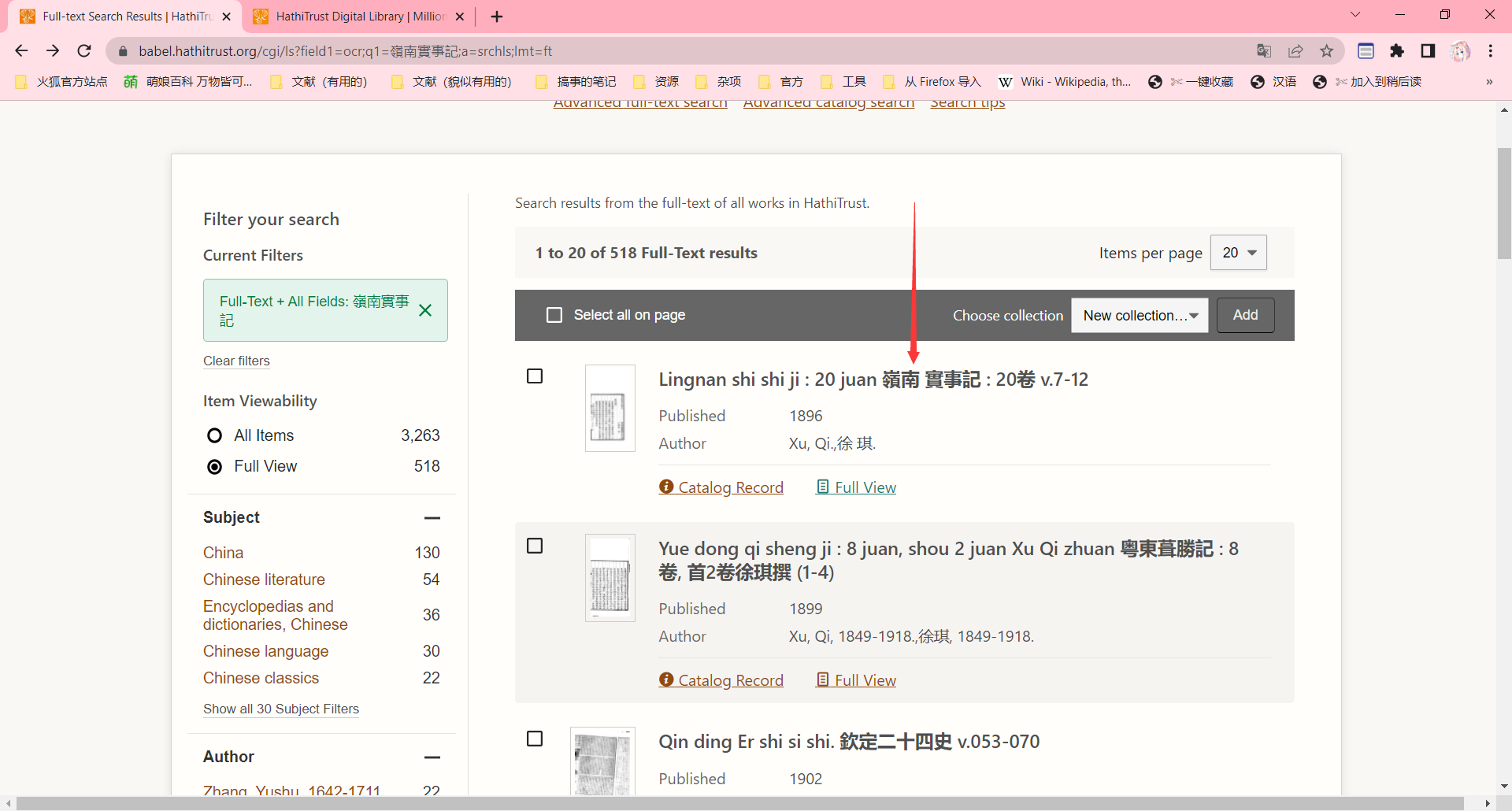Close the HathiTrust Digital Library tab
This screenshot has width=1512, height=811.
[x=460, y=17]
